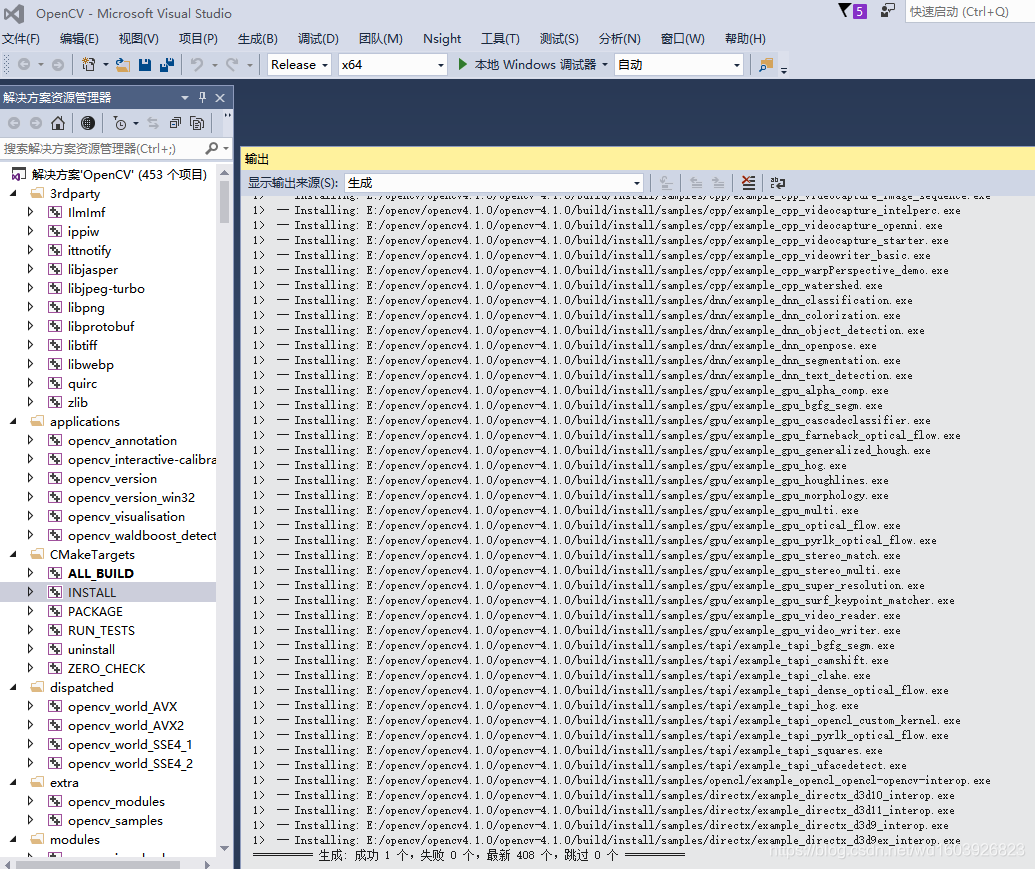Select the libjpeg-turbo project
1035x869 pixels.
pyautogui.click(x=106, y=288)
